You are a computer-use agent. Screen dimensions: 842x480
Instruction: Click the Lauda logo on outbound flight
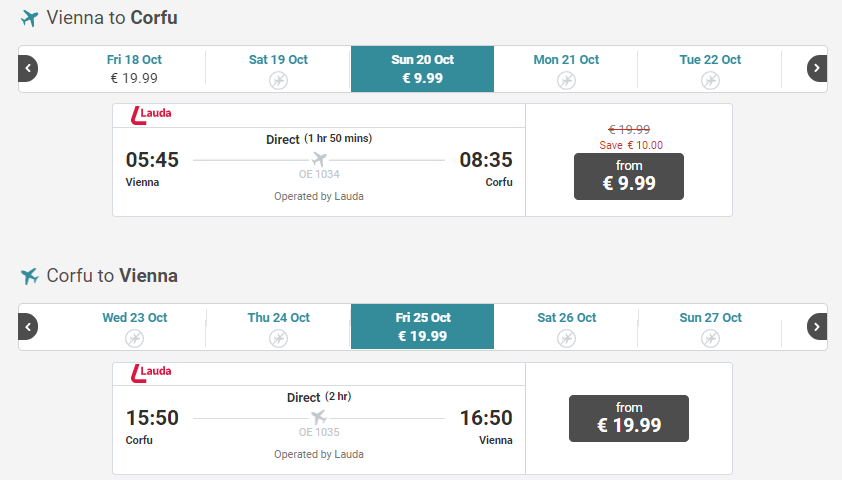tap(151, 115)
